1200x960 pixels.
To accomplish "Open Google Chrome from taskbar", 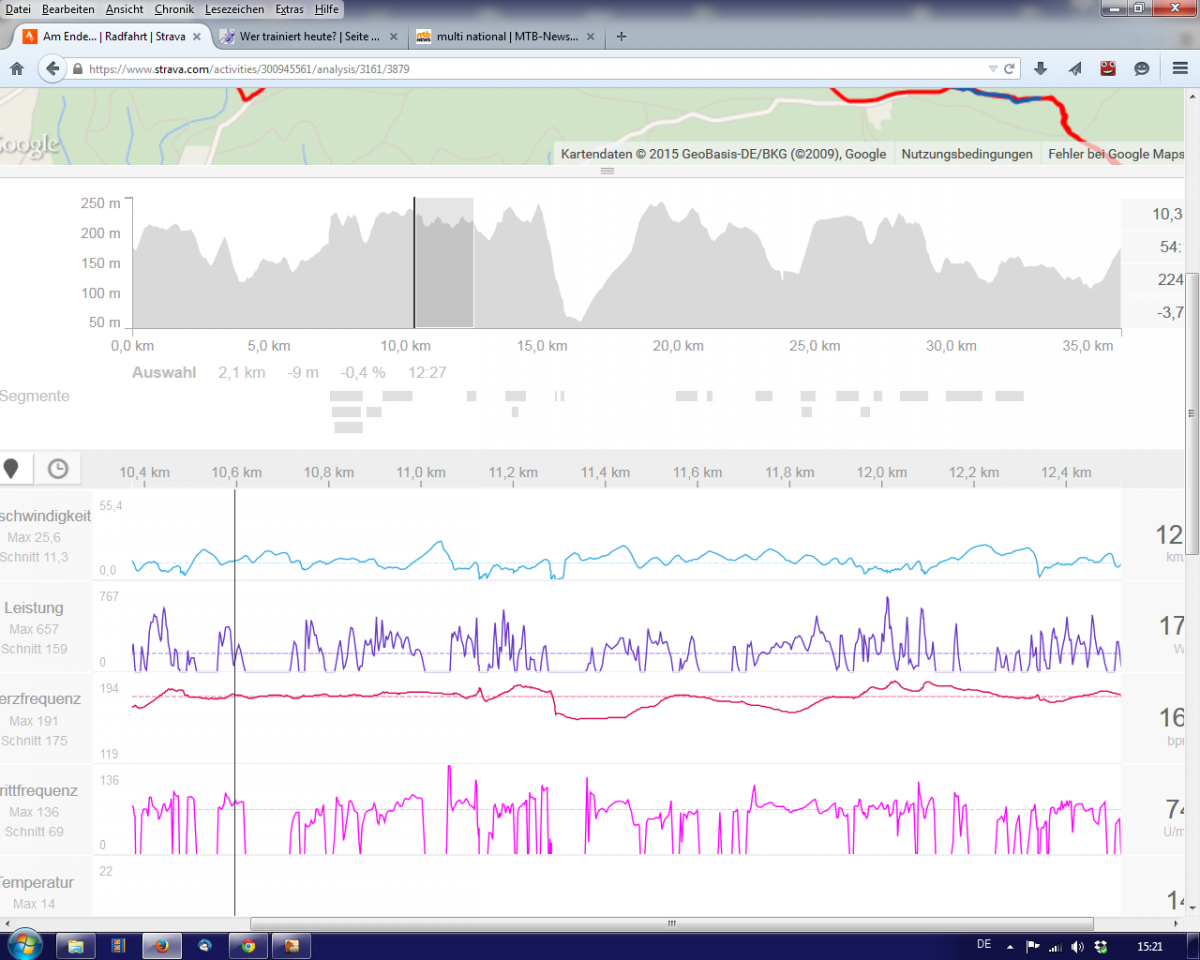I will 248,945.
